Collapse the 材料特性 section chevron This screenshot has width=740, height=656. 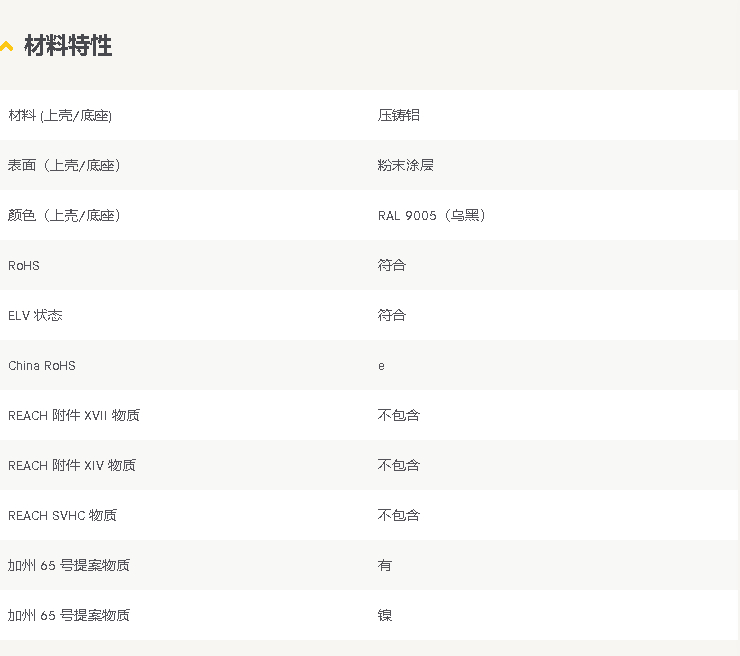pos(6,47)
